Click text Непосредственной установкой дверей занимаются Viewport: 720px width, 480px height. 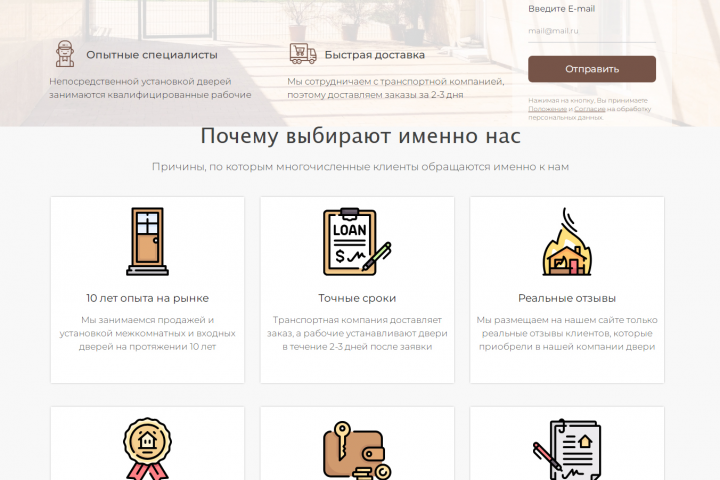coord(150,88)
